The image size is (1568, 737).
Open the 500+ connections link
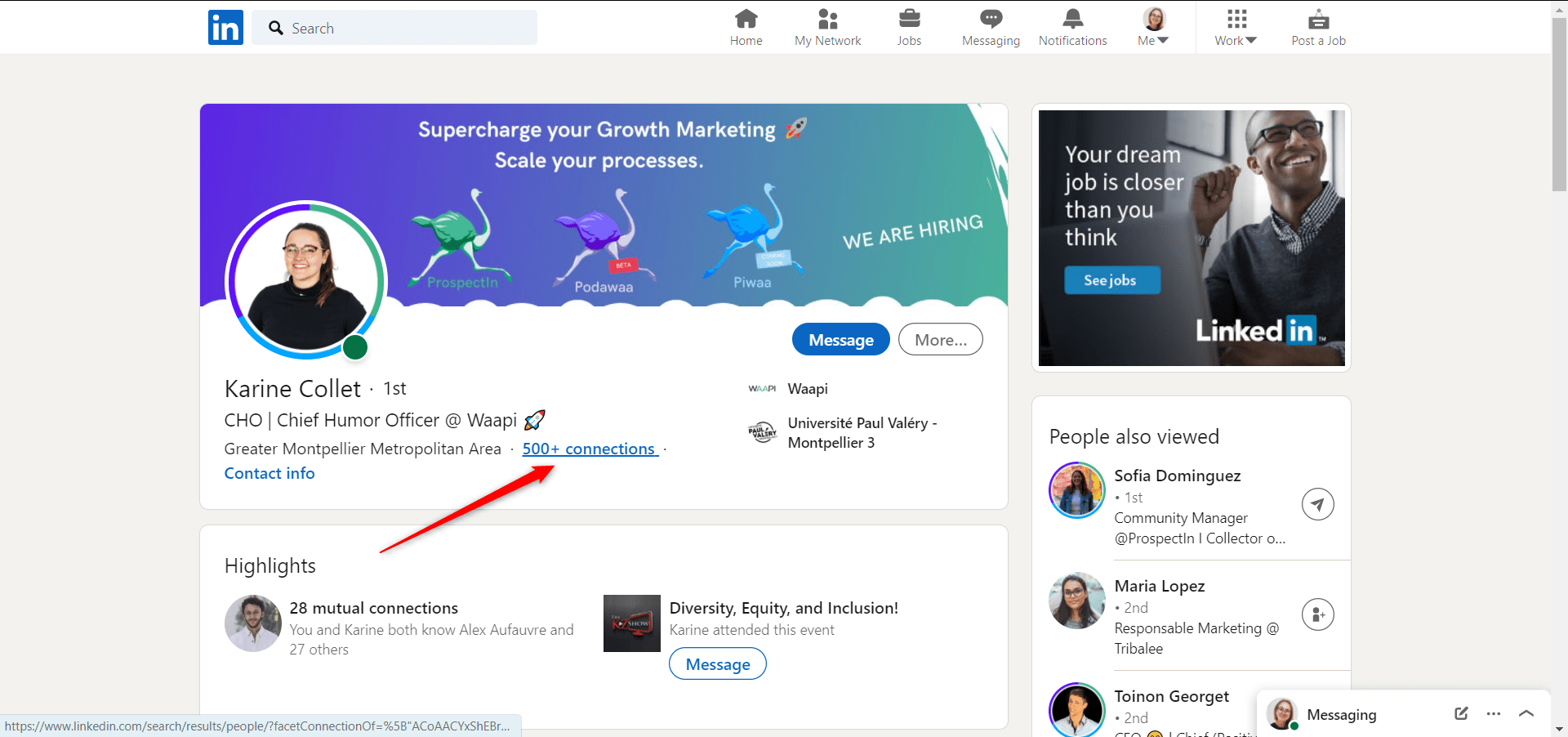(x=590, y=449)
